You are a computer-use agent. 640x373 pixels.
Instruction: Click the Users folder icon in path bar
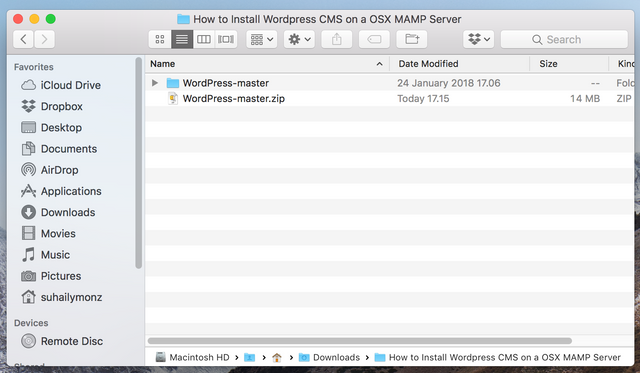[249, 358]
